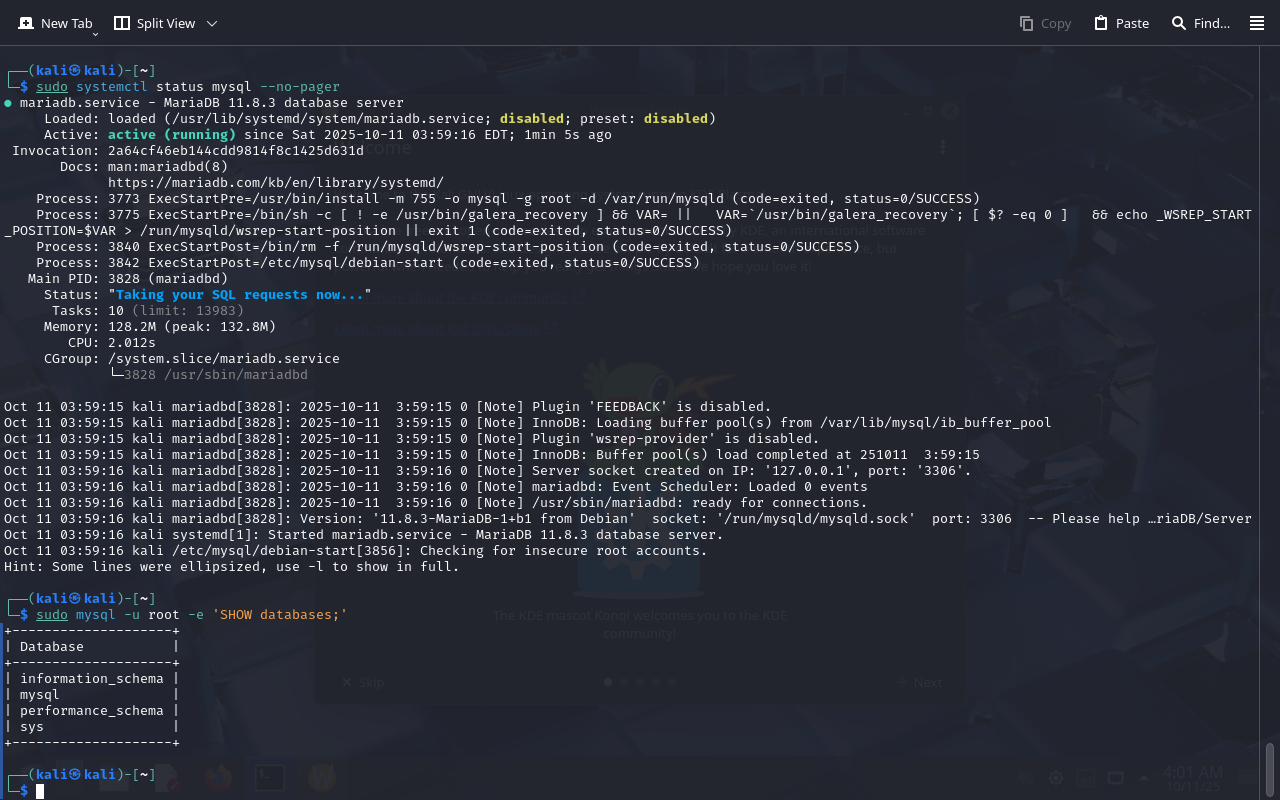This screenshot has height=800, width=1280.
Task: Click the Split View icon
Action: click(122, 23)
